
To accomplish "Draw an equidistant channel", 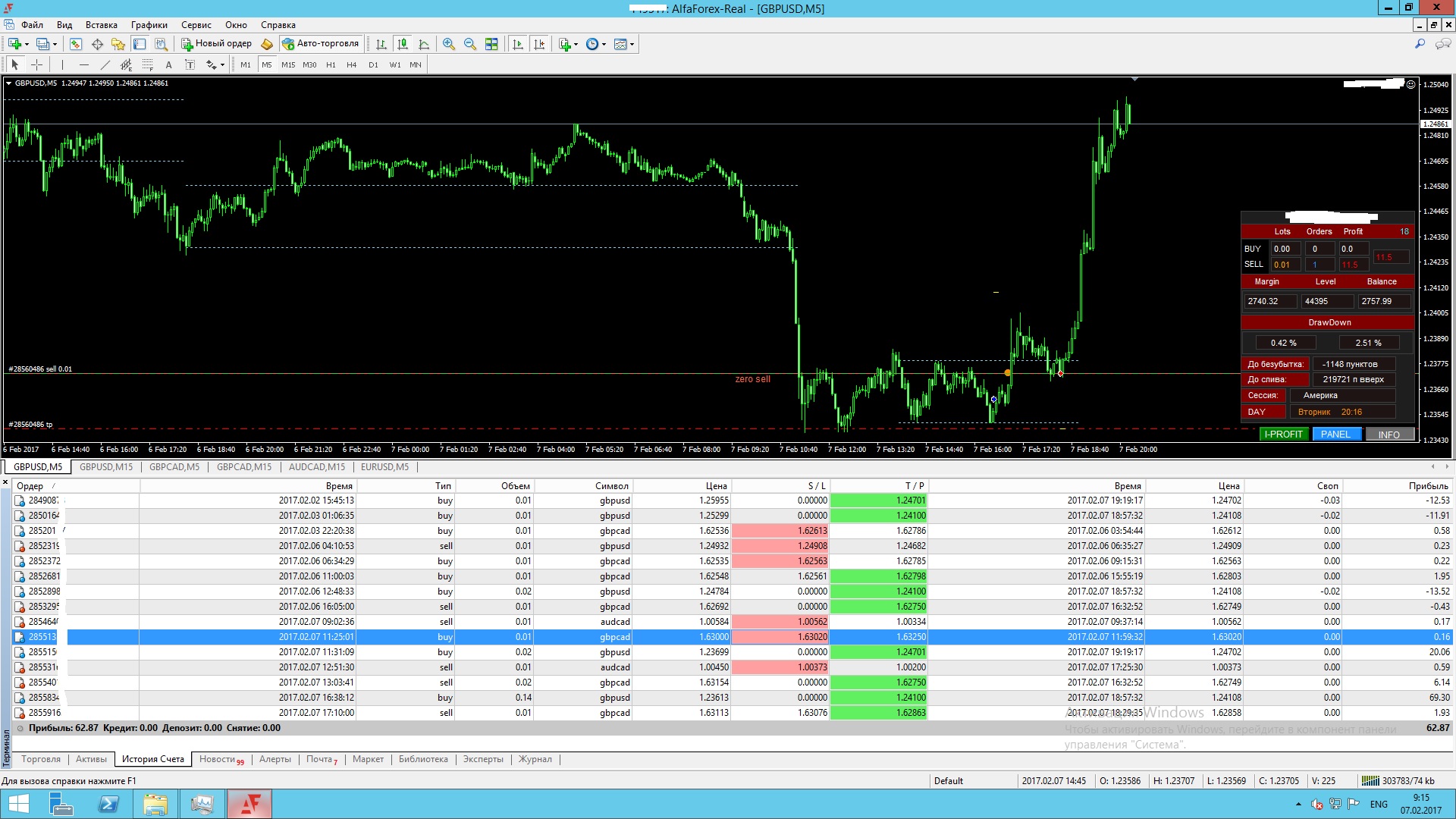I will pos(126,64).
